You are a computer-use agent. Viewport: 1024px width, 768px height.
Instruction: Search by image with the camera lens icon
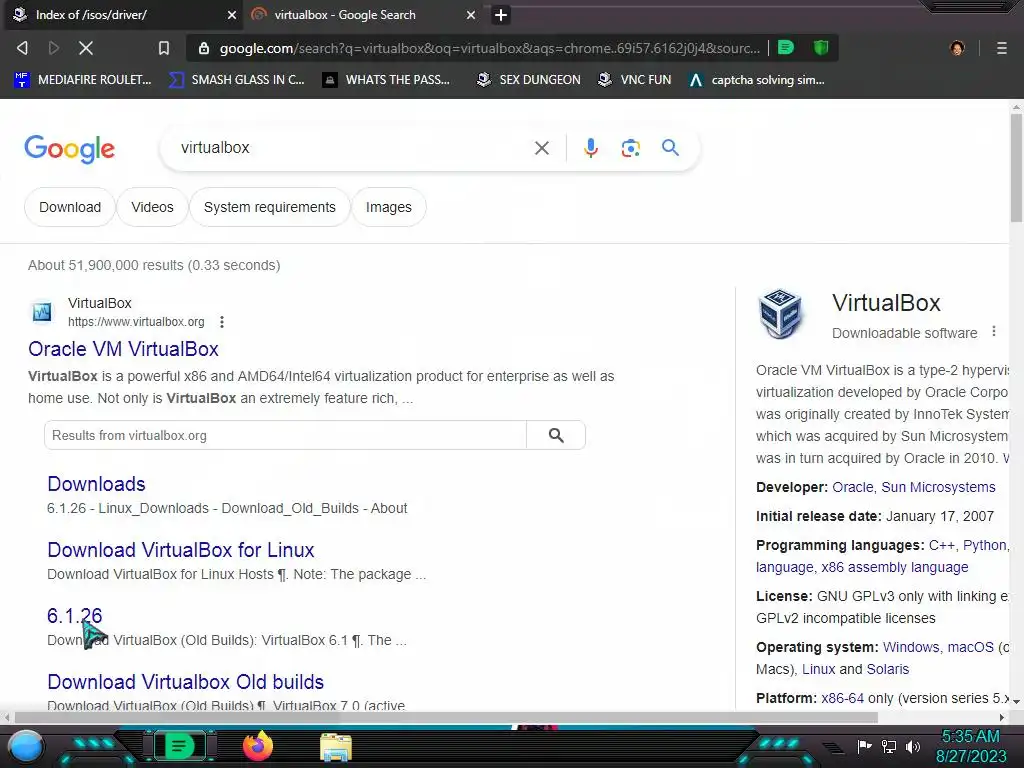tap(630, 148)
